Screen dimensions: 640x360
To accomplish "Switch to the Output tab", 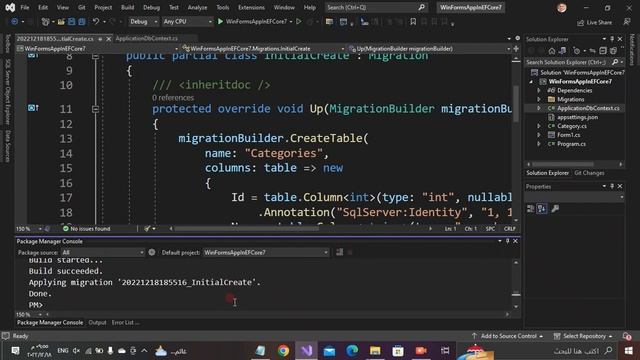I will 98,322.
